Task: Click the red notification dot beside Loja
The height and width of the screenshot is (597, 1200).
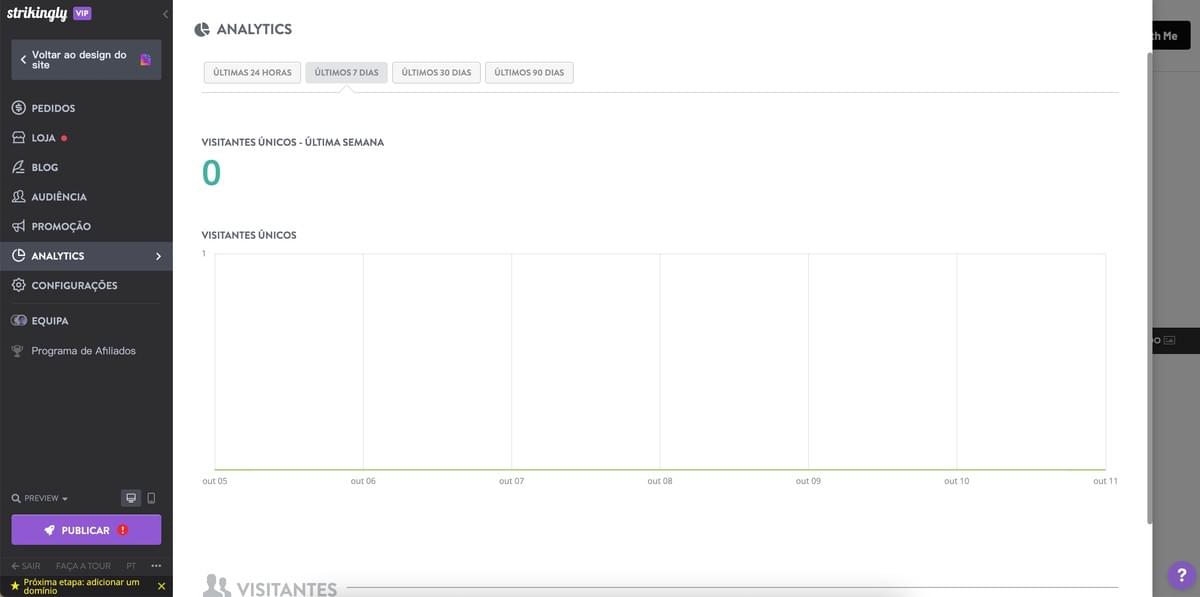Action: point(64,138)
